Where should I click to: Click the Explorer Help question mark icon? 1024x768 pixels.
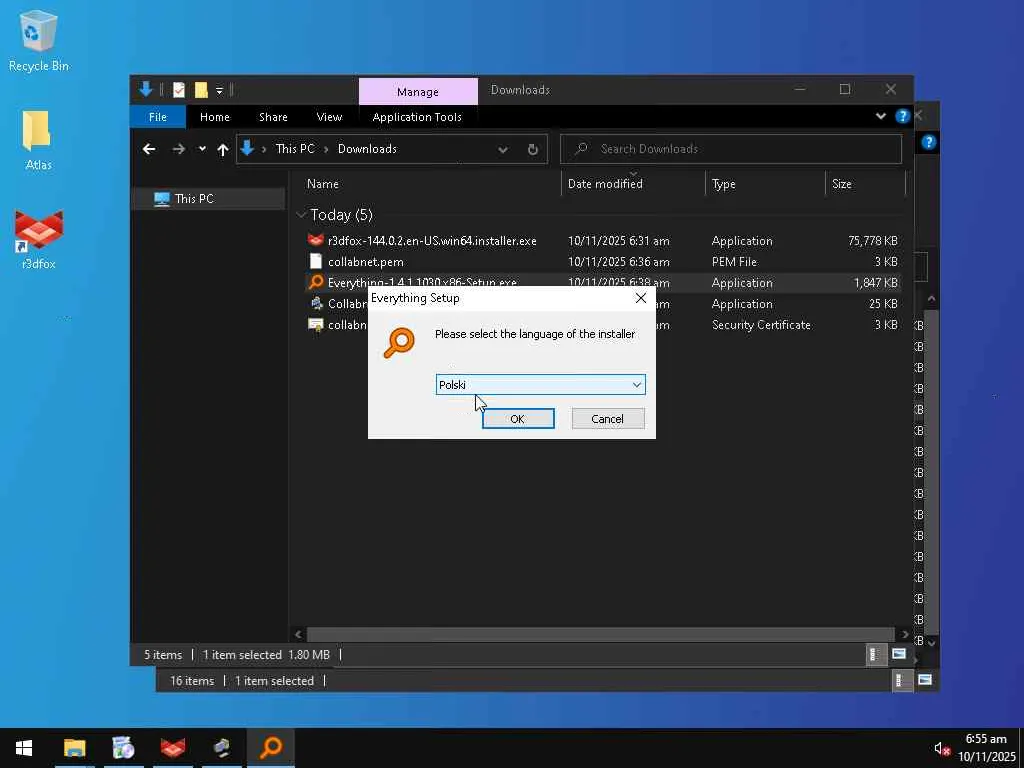(903, 116)
